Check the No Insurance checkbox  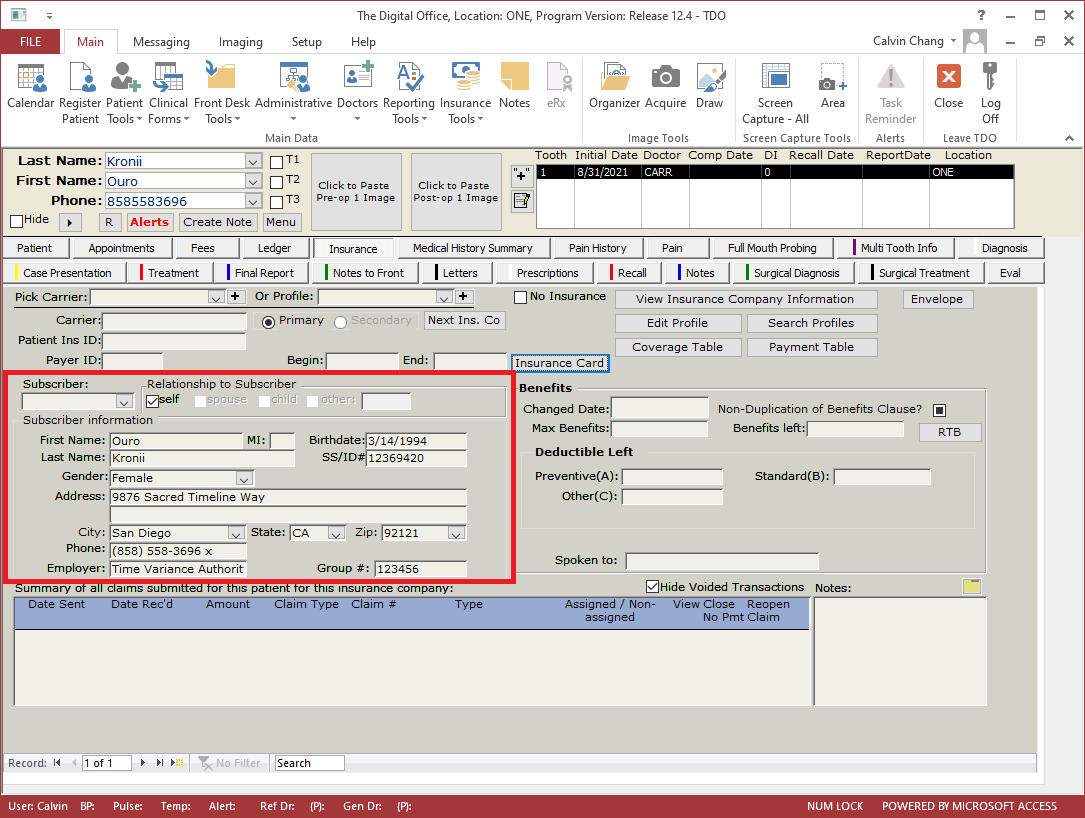point(521,297)
